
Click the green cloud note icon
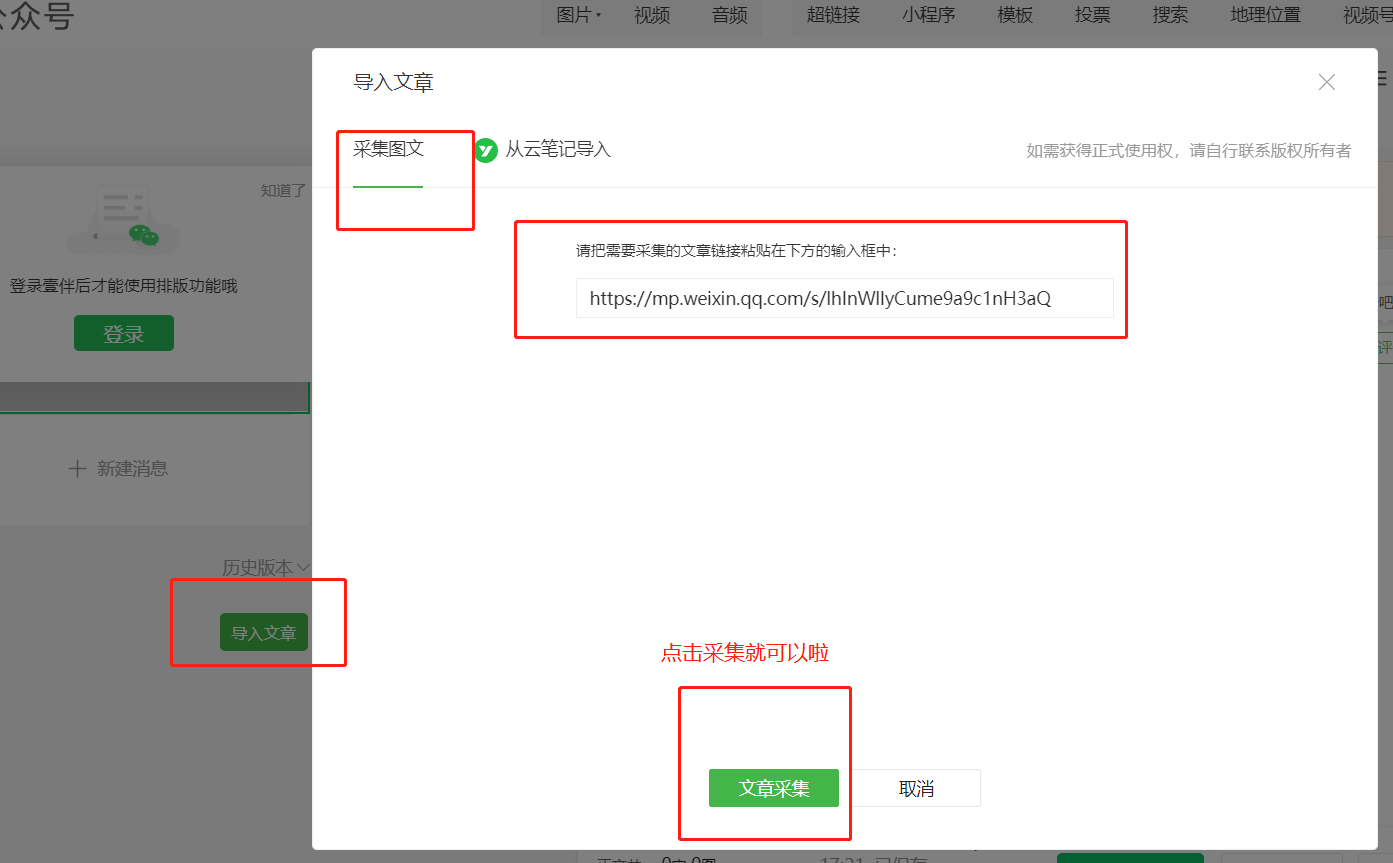(x=486, y=150)
